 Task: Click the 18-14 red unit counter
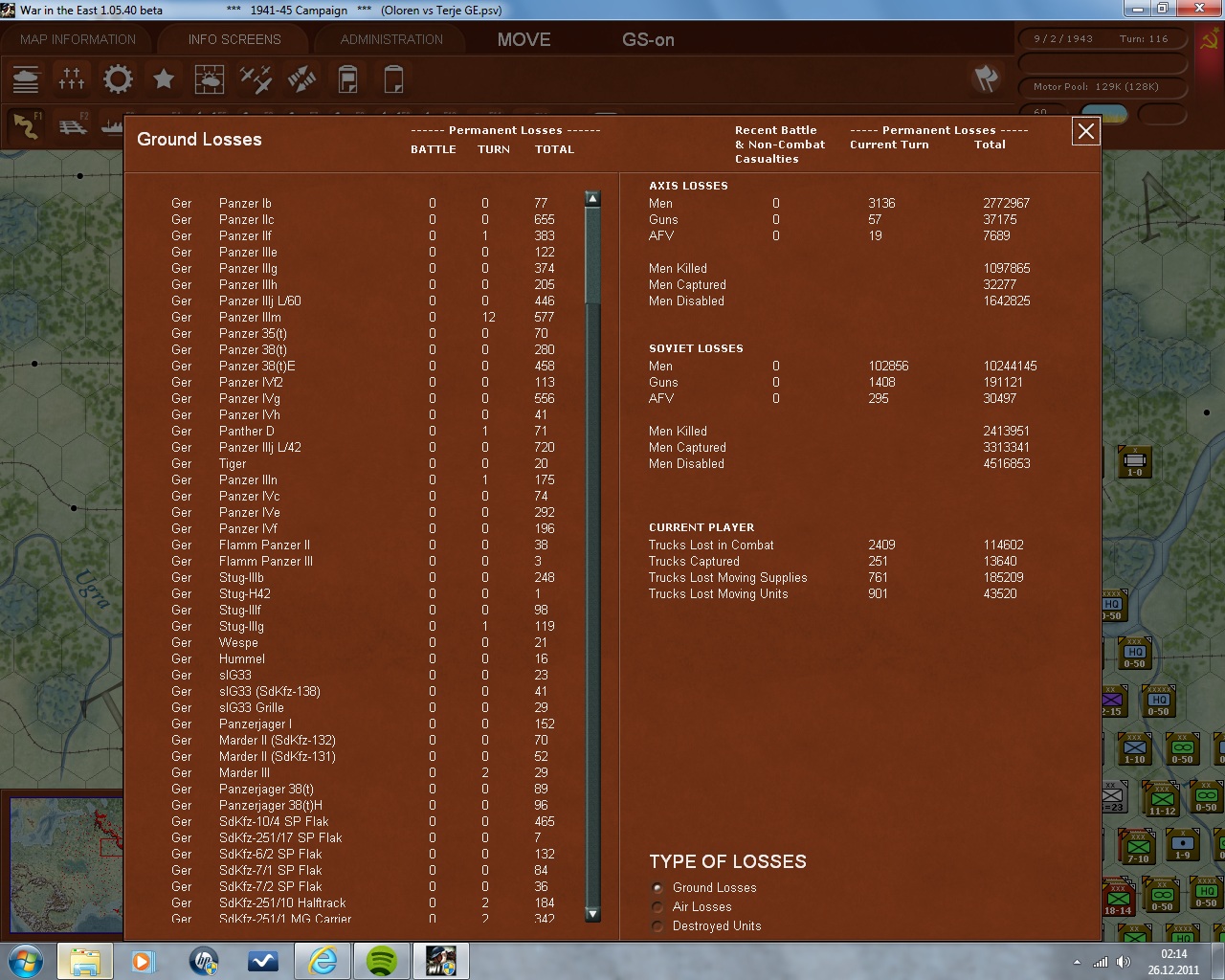tap(1118, 900)
